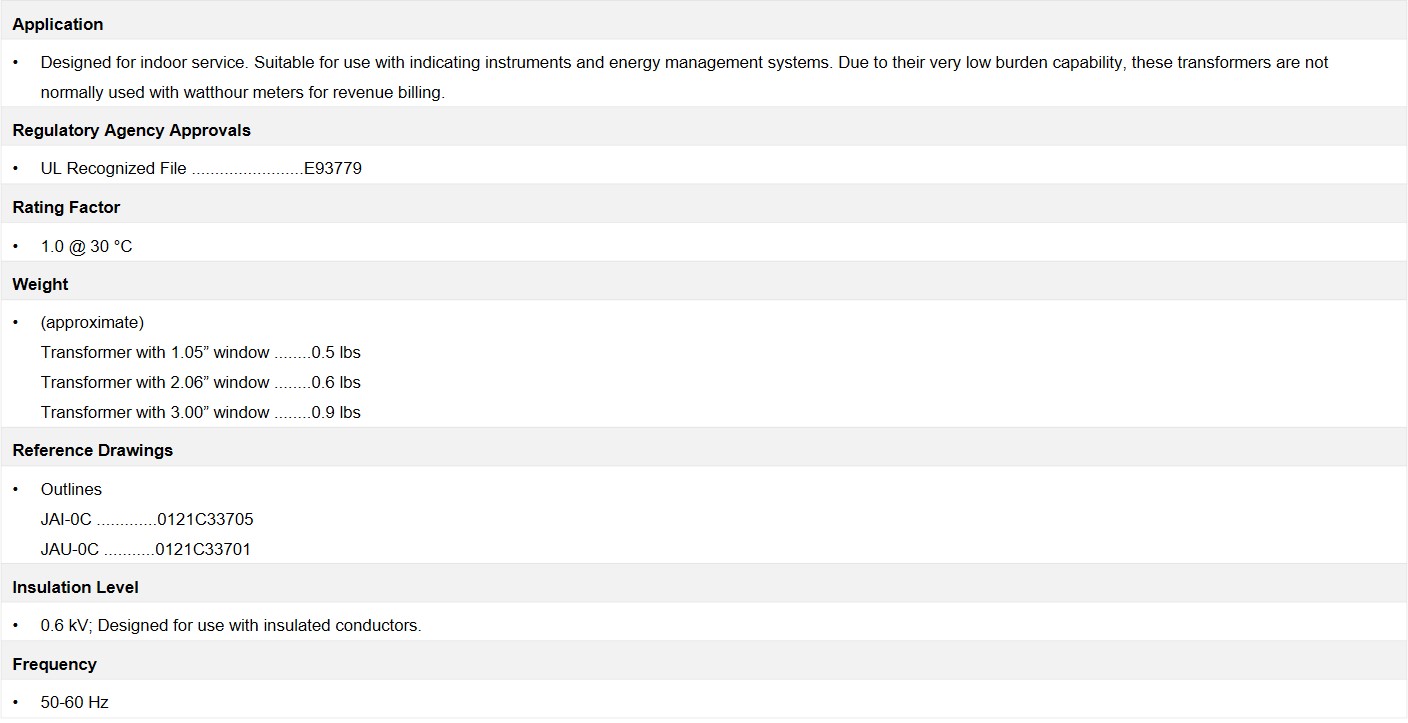
Task: Click the indoor service application description paragraph
Action: click(x=684, y=77)
